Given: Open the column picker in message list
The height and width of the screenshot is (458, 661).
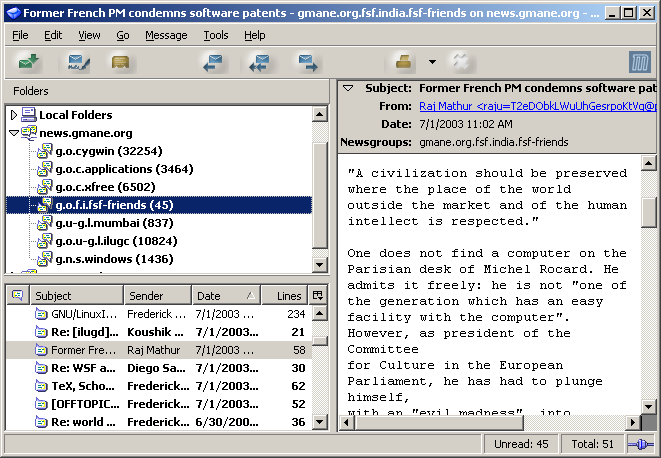Looking at the screenshot, I should (x=318, y=296).
